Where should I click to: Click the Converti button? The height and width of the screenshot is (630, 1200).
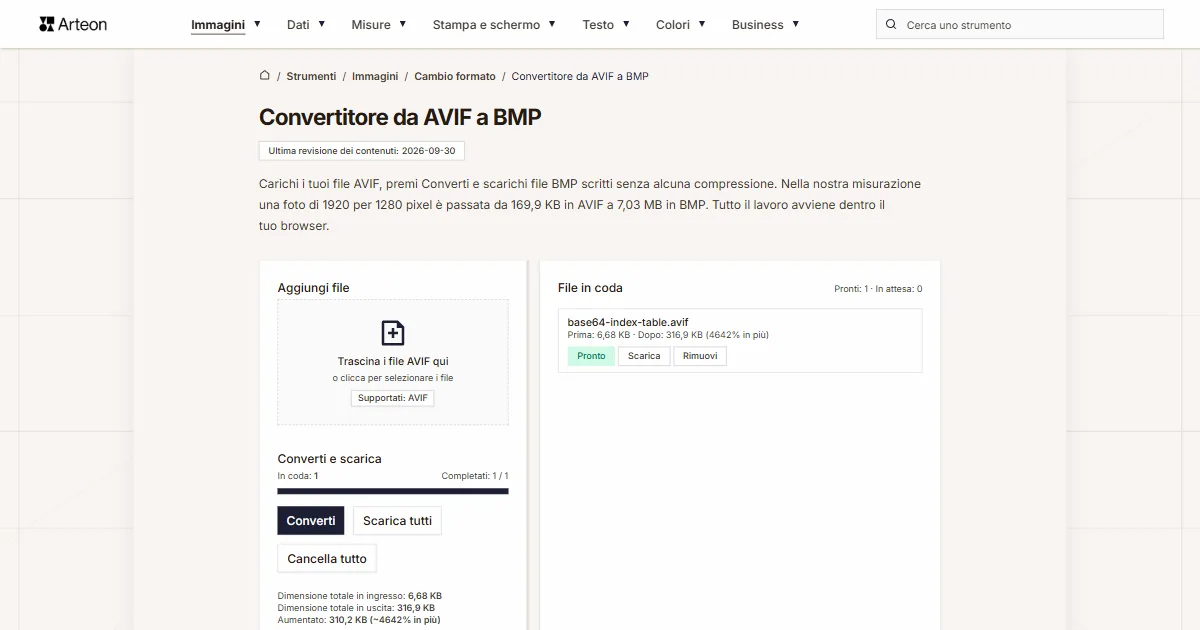(x=311, y=521)
